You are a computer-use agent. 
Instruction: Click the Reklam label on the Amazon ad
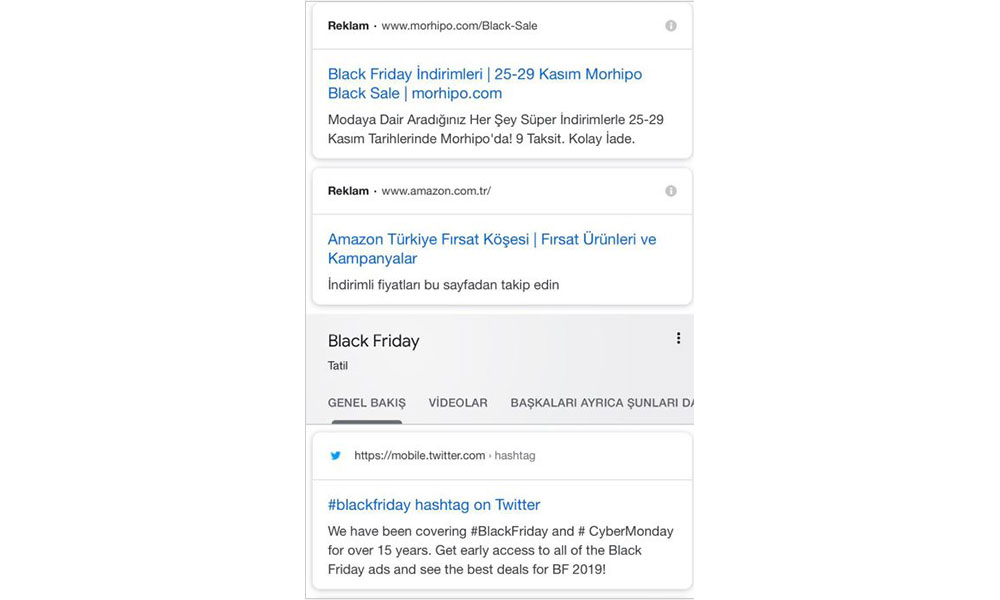click(348, 191)
